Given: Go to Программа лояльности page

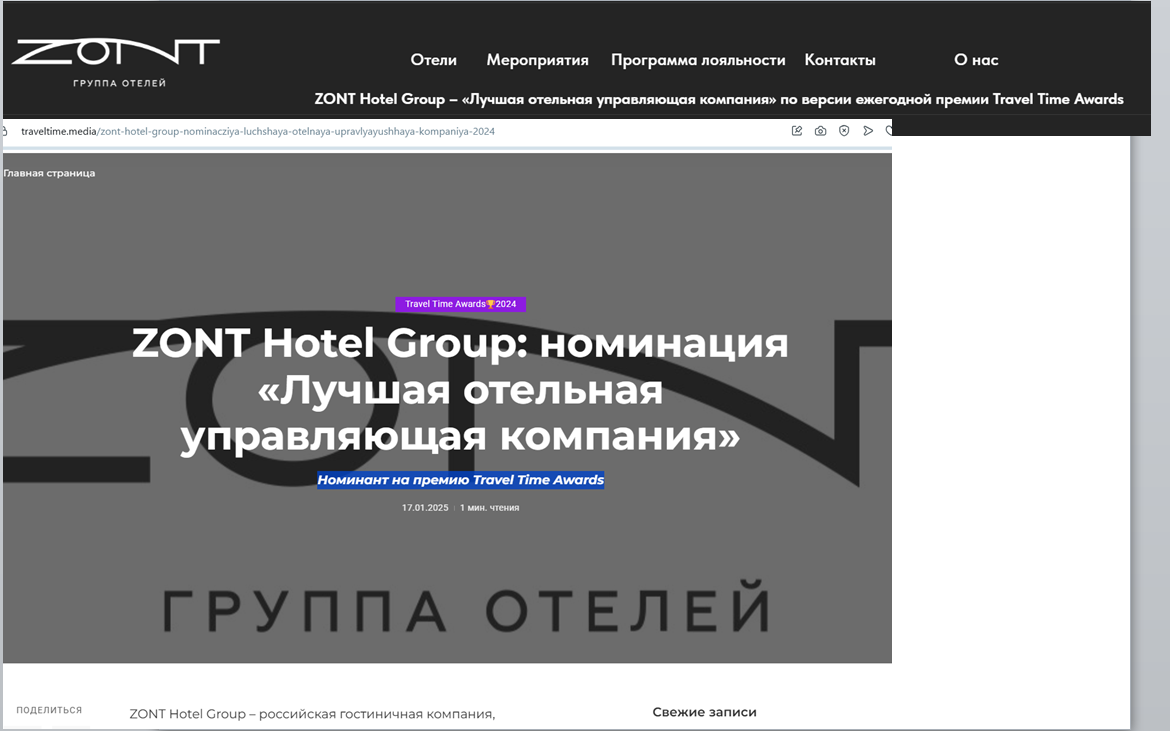Looking at the screenshot, I should [698, 60].
